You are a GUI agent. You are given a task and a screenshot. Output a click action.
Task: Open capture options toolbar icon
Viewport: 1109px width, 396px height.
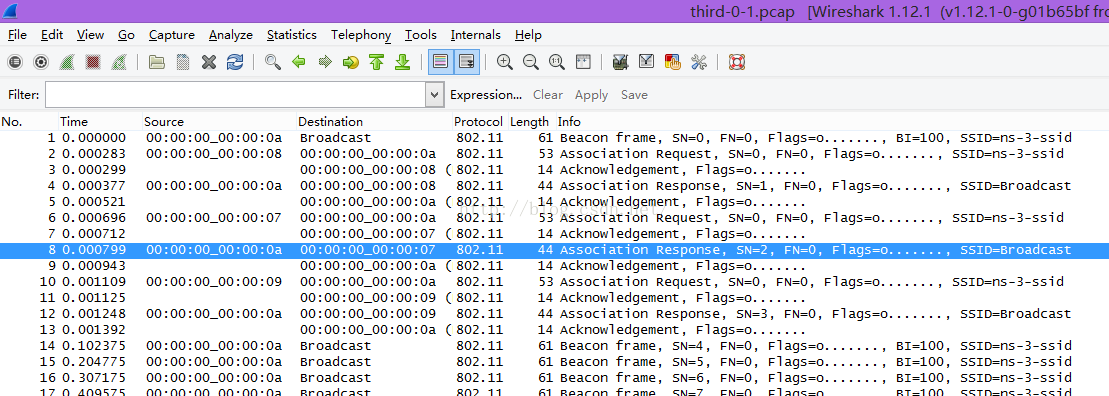[41, 62]
